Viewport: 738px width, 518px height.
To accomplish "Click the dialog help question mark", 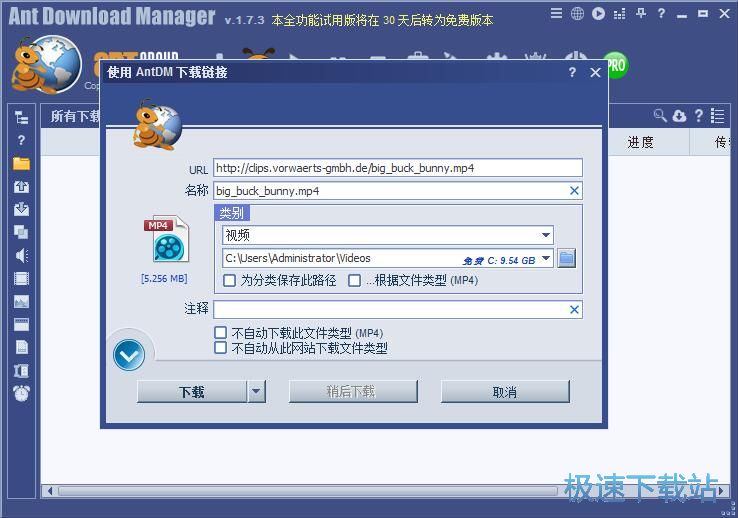I will pyautogui.click(x=572, y=72).
